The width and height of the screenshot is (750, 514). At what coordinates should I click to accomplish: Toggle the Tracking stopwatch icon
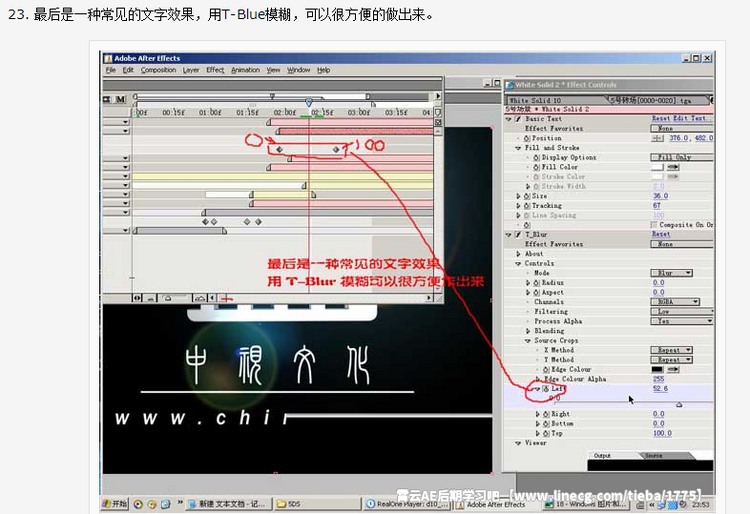coord(527,206)
